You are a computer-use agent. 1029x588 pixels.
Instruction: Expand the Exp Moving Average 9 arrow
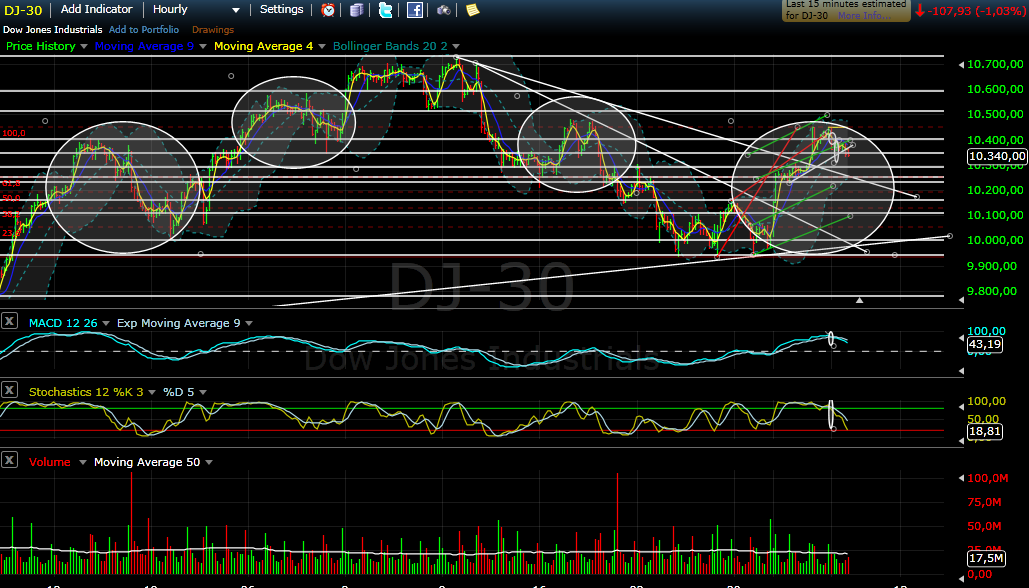(249, 324)
